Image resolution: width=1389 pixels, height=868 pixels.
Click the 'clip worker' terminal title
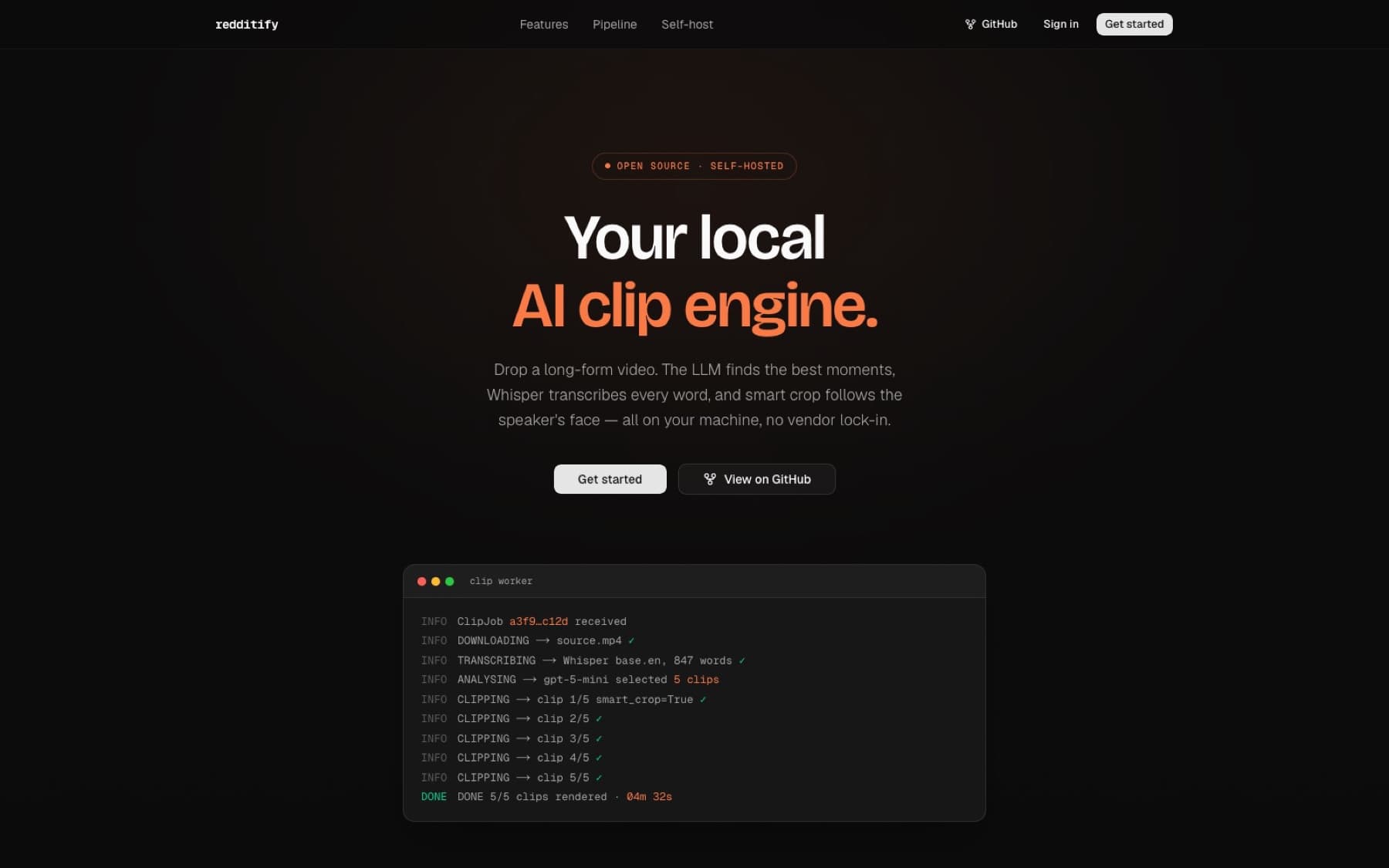(x=502, y=581)
